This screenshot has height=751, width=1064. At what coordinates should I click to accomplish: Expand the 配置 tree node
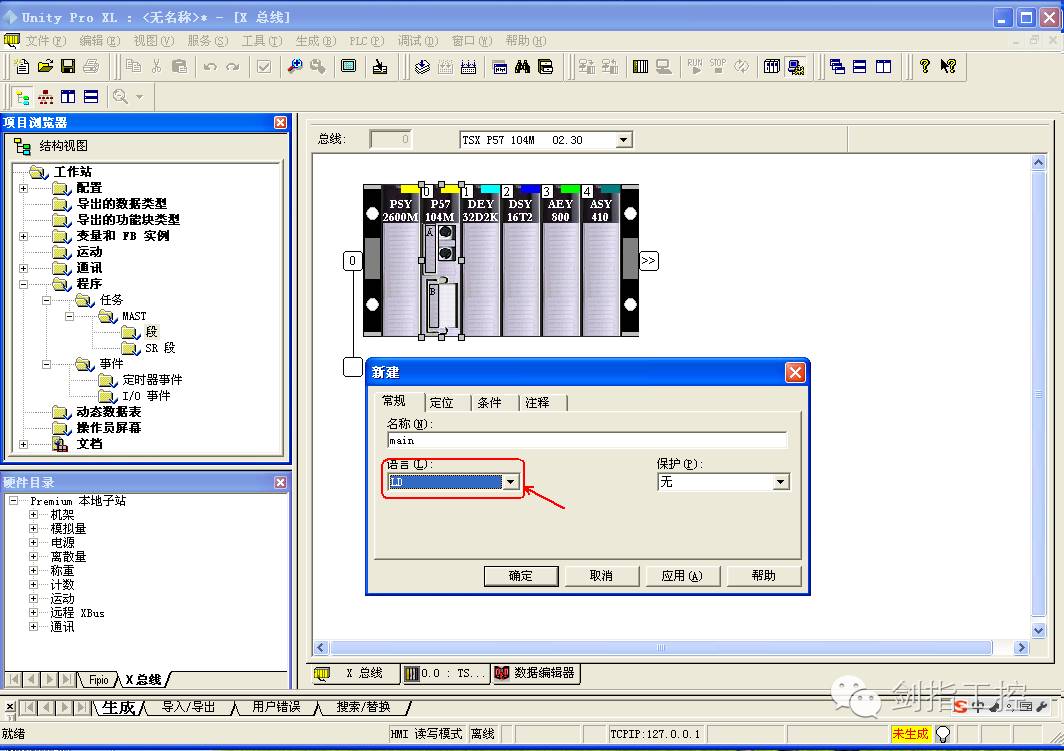[24, 188]
